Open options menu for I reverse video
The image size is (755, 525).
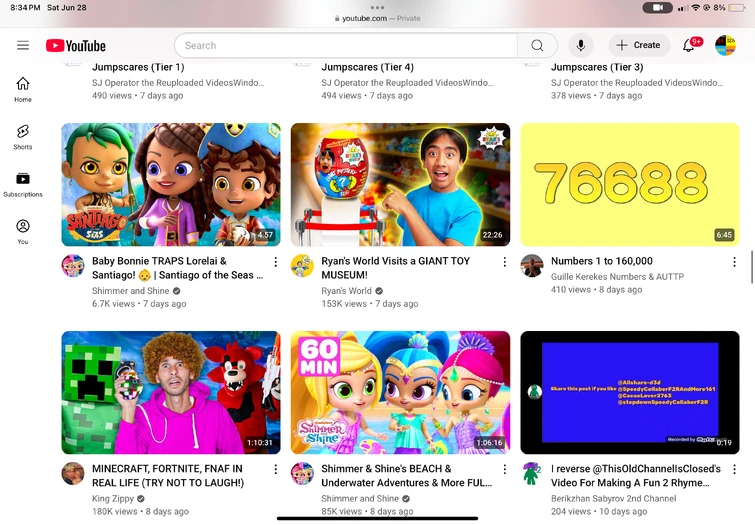(x=734, y=469)
